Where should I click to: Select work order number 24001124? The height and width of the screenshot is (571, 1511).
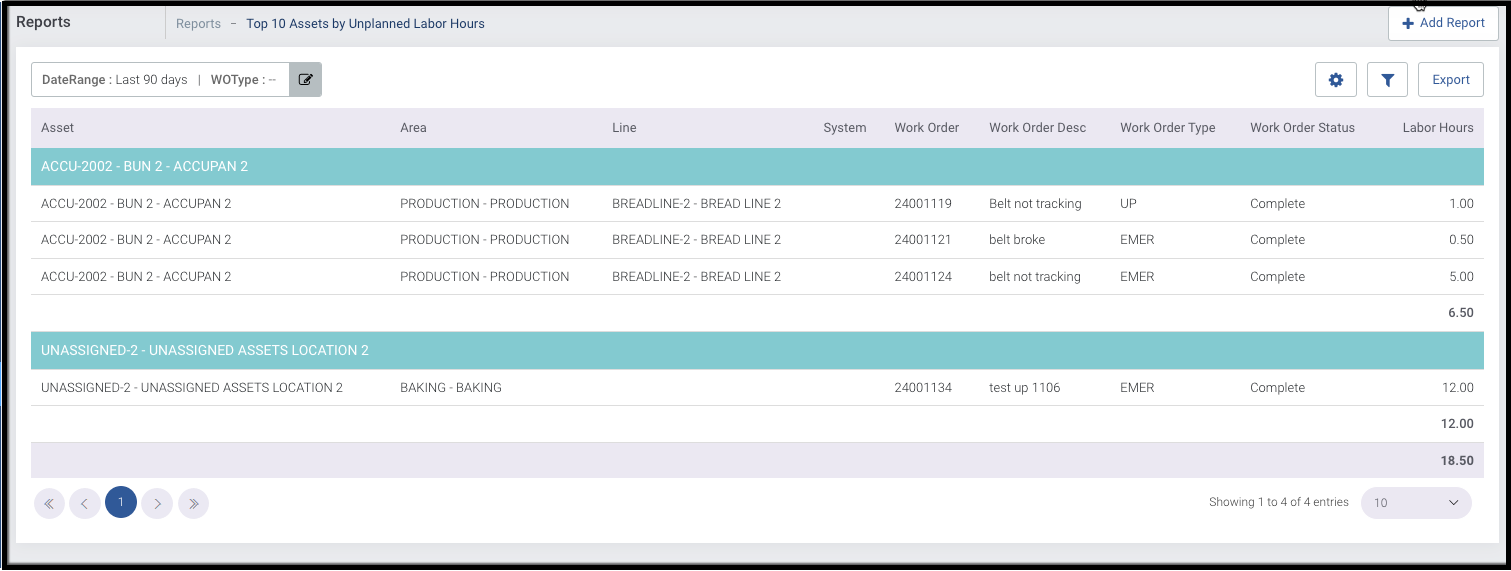[x=923, y=277]
